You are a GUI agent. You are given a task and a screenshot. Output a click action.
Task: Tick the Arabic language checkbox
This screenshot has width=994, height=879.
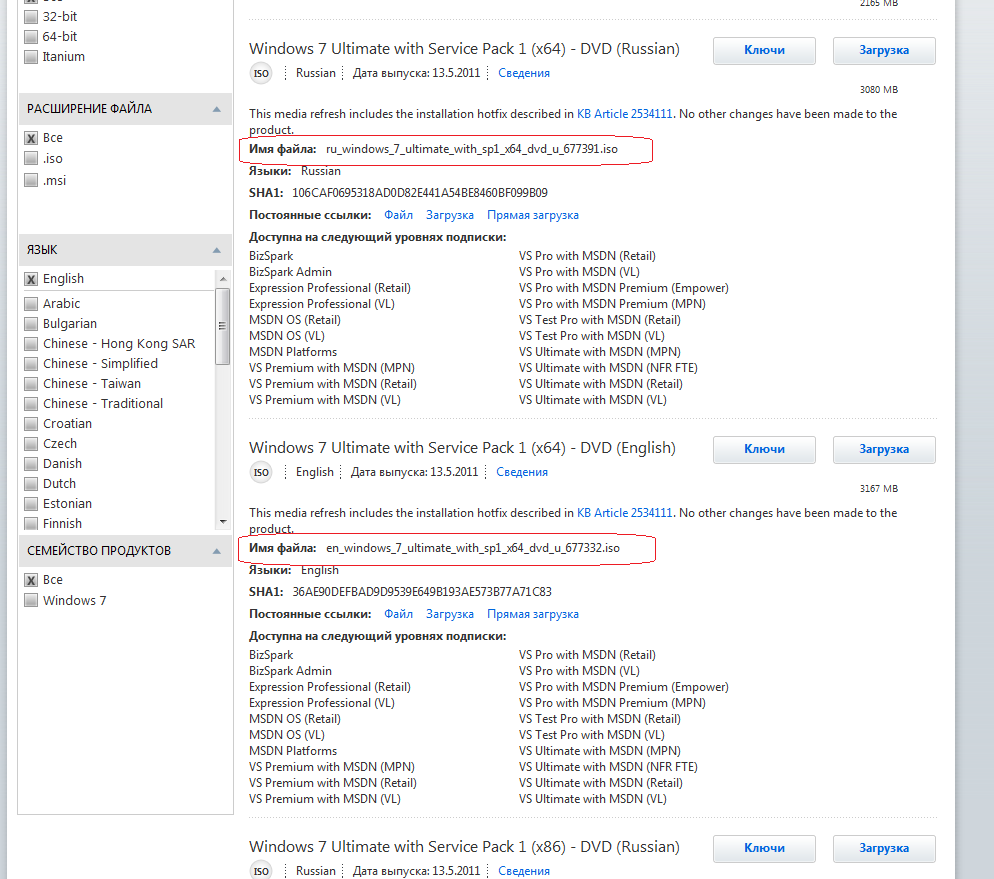pos(31,304)
